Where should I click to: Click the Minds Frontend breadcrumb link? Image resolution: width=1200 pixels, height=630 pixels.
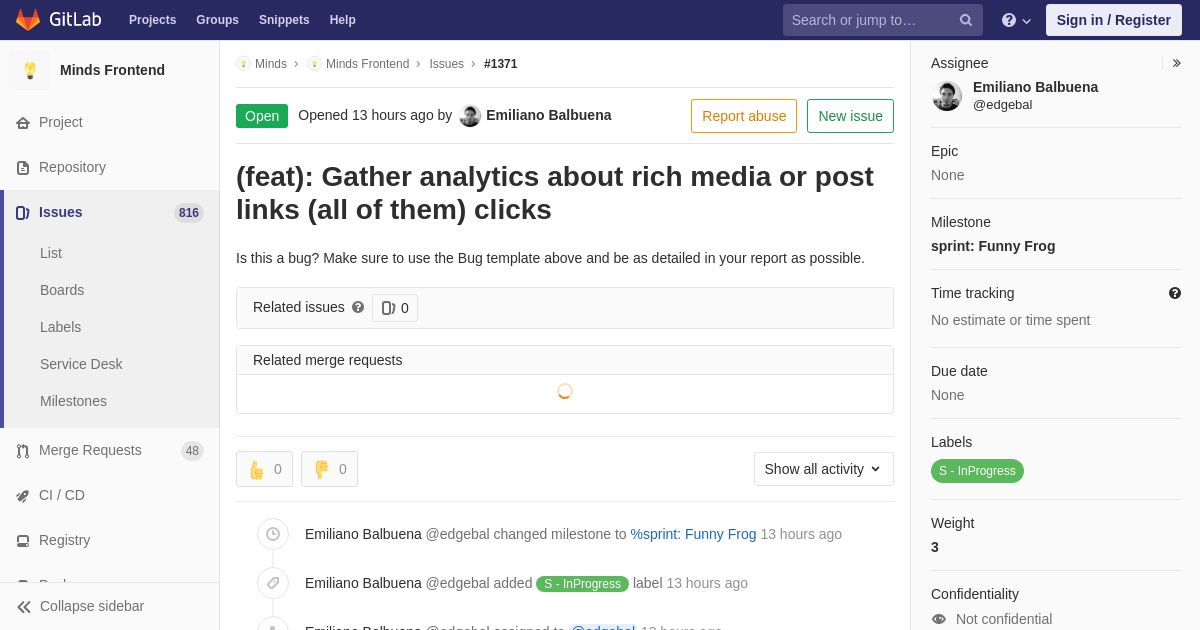367,64
